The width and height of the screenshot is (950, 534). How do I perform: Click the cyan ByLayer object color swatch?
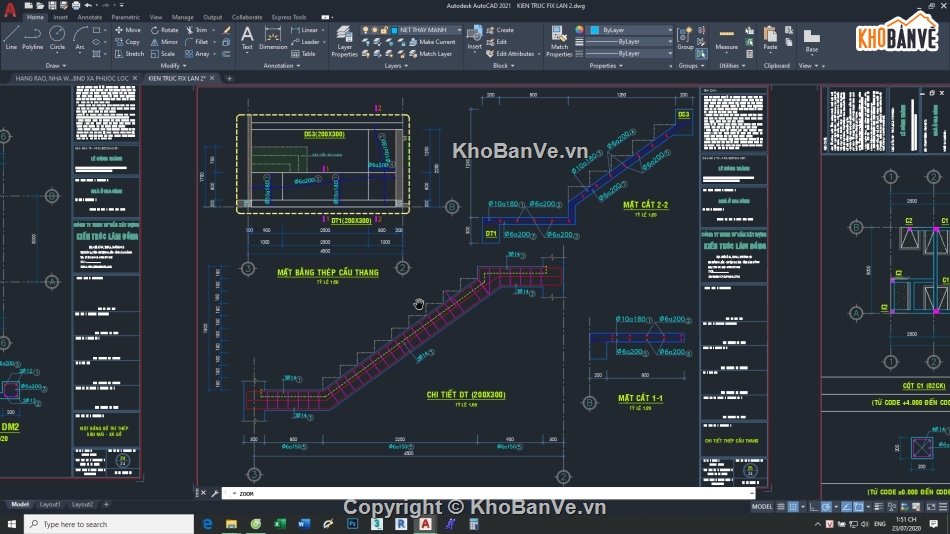click(595, 30)
